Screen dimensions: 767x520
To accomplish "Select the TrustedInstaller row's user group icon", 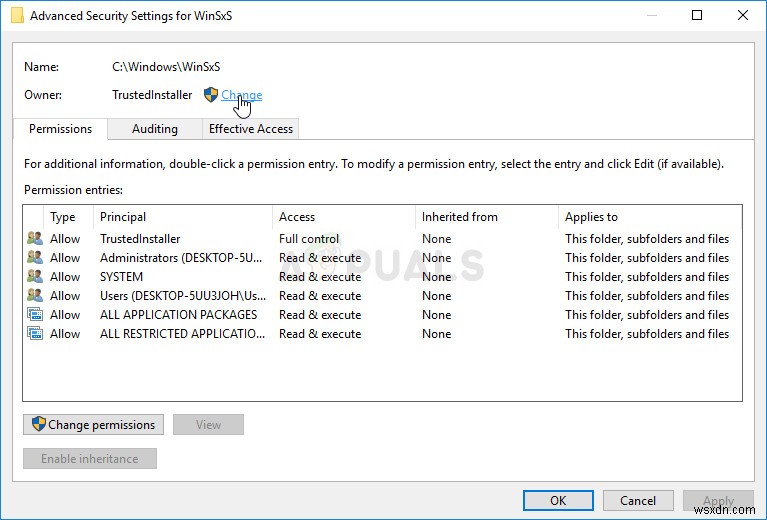I will coord(35,239).
